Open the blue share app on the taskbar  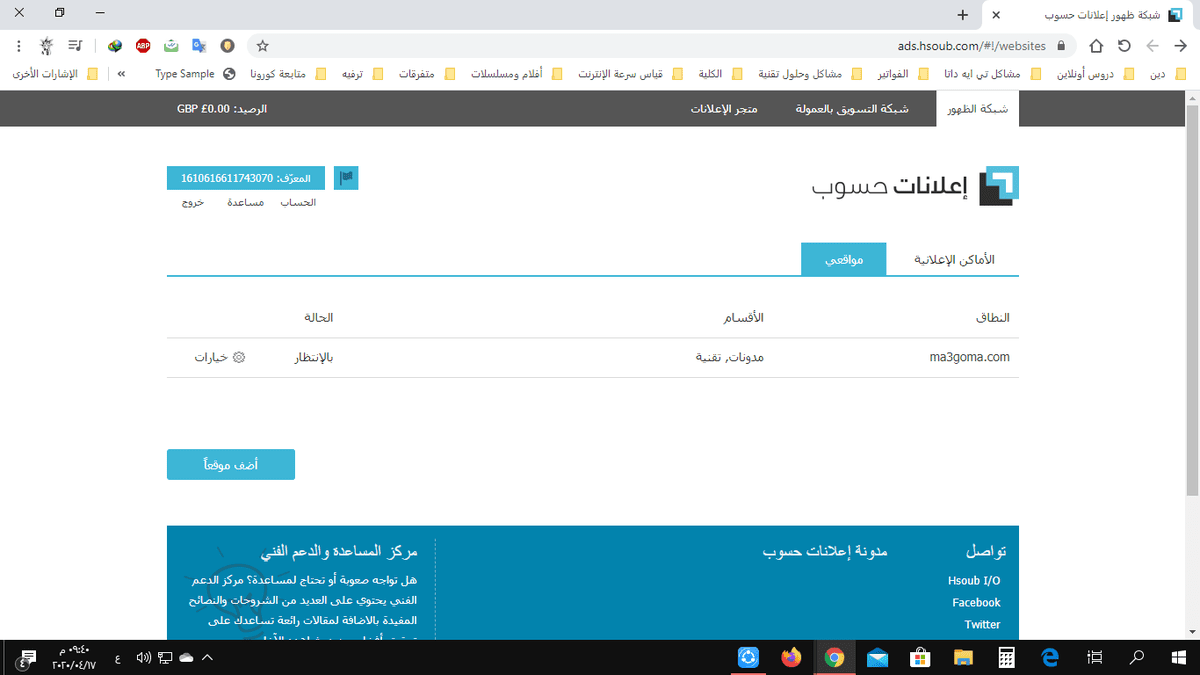749,657
